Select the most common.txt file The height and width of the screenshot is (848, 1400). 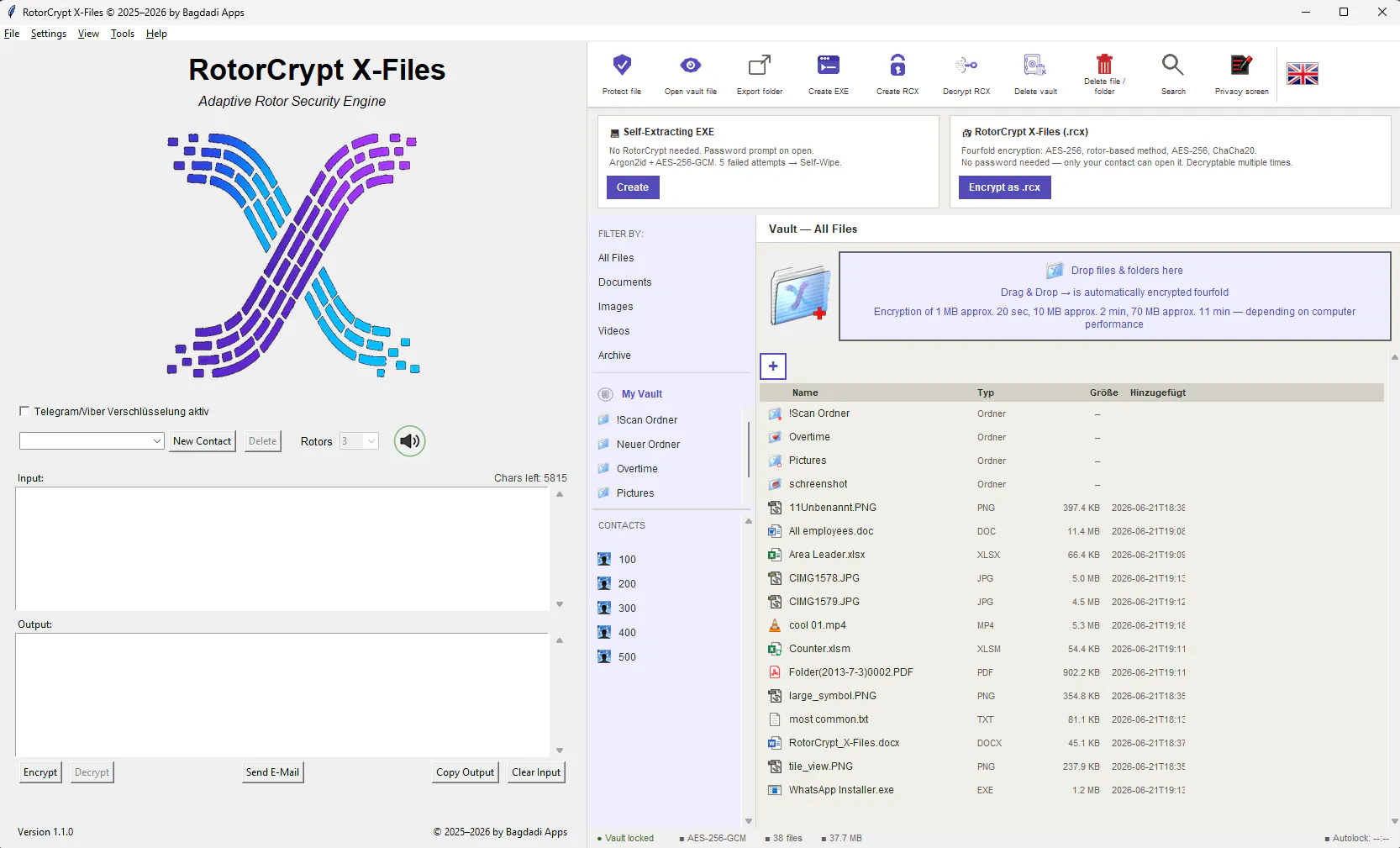[1071, 719]
